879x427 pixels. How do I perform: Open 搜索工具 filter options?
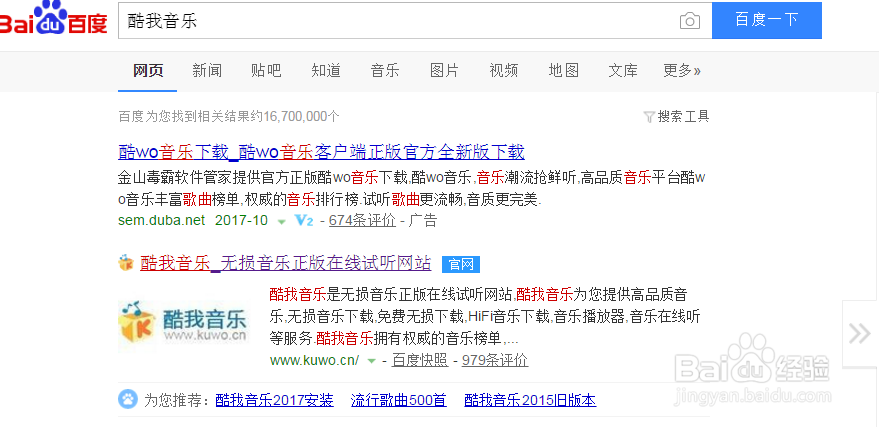point(677,117)
